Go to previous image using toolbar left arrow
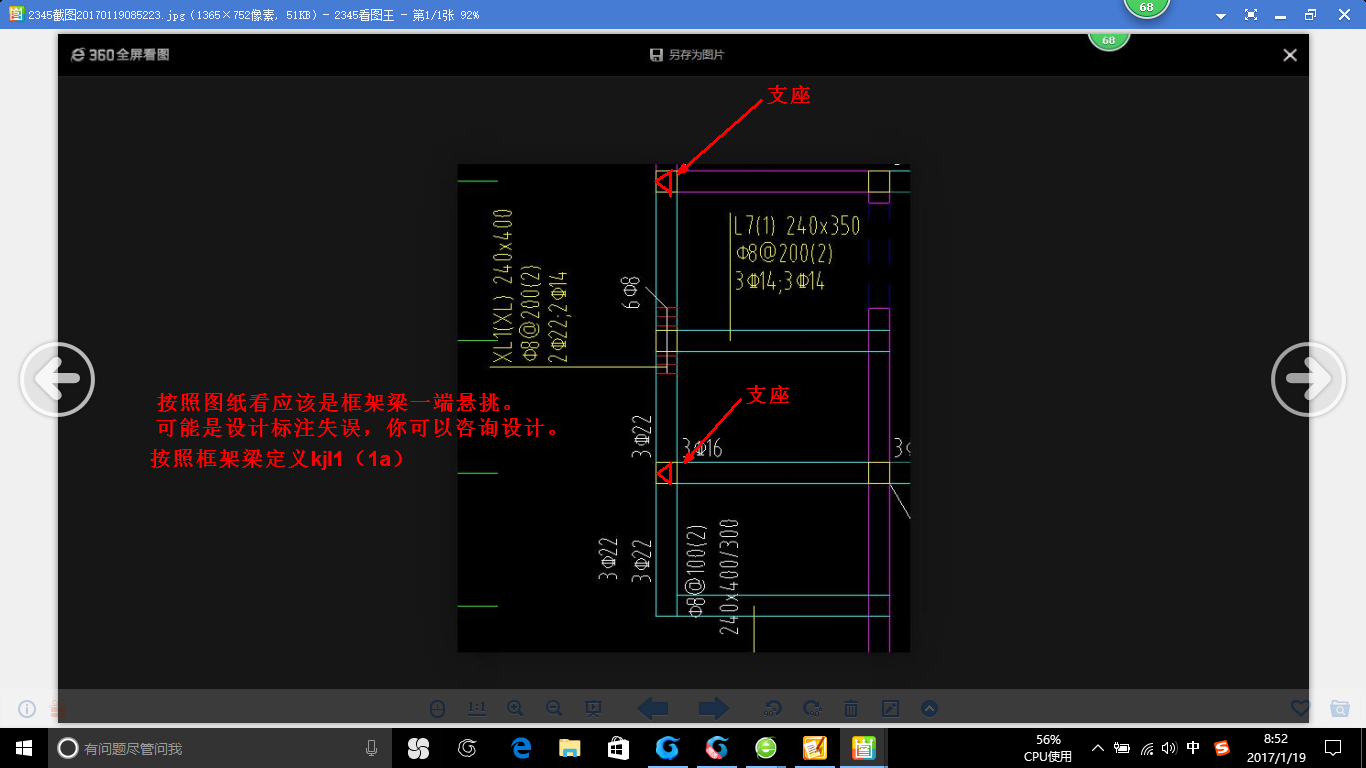The height and width of the screenshot is (768, 1366). (x=653, y=709)
